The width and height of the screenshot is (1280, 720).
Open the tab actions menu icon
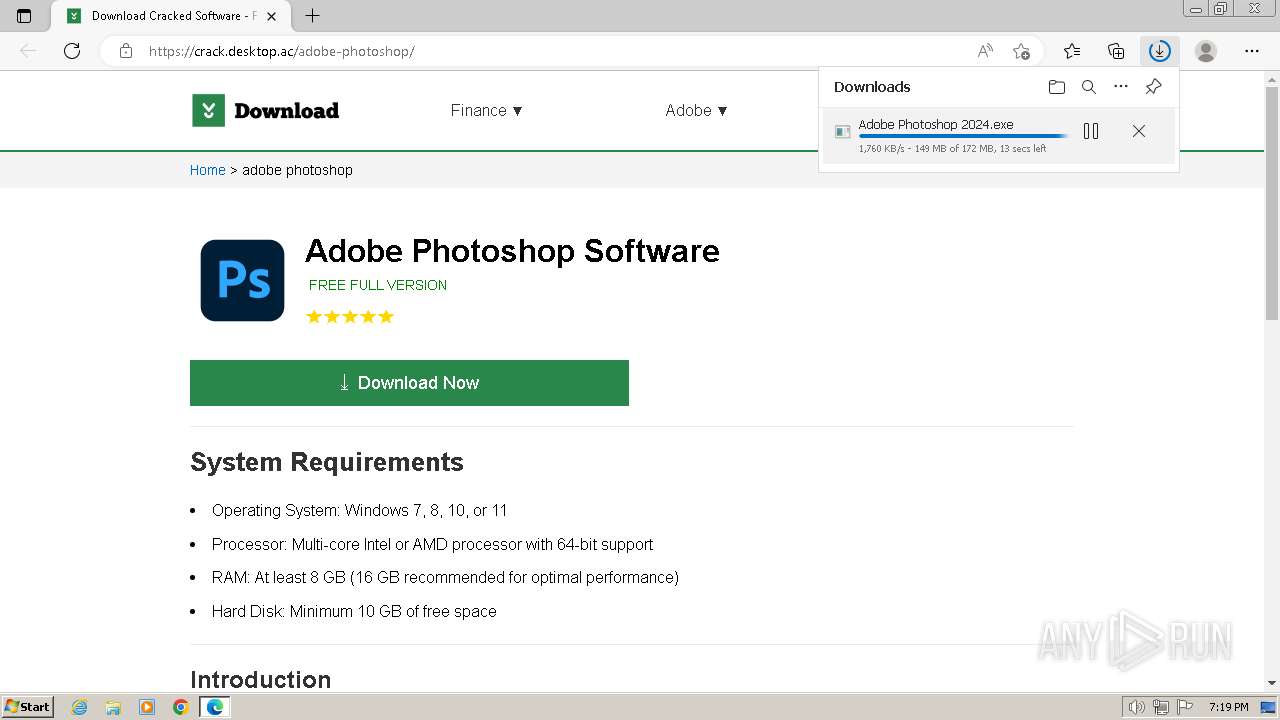point(24,16)
